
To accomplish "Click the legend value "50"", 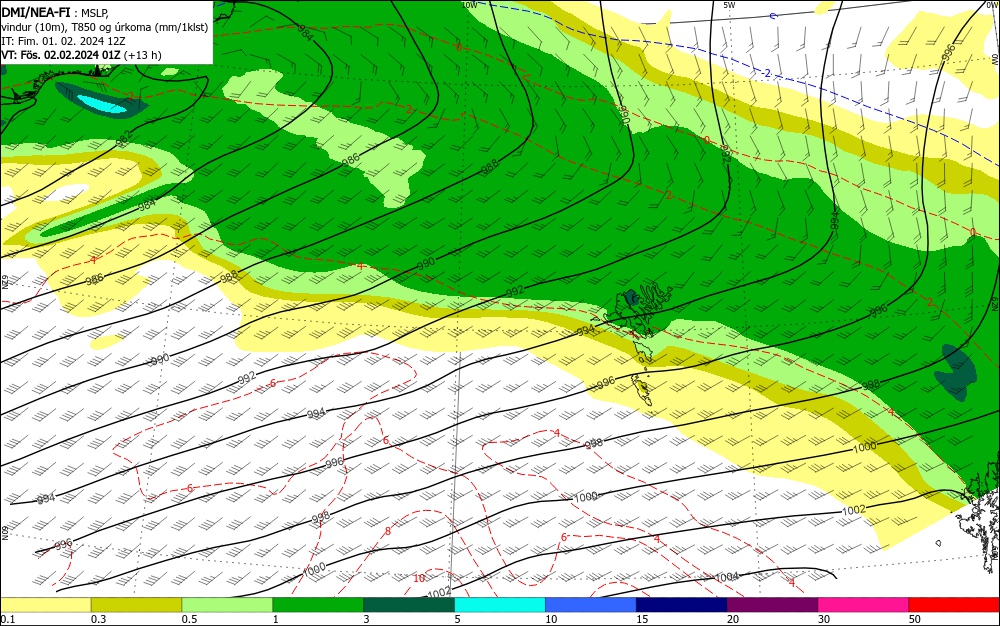I will [x=915, y=619].
